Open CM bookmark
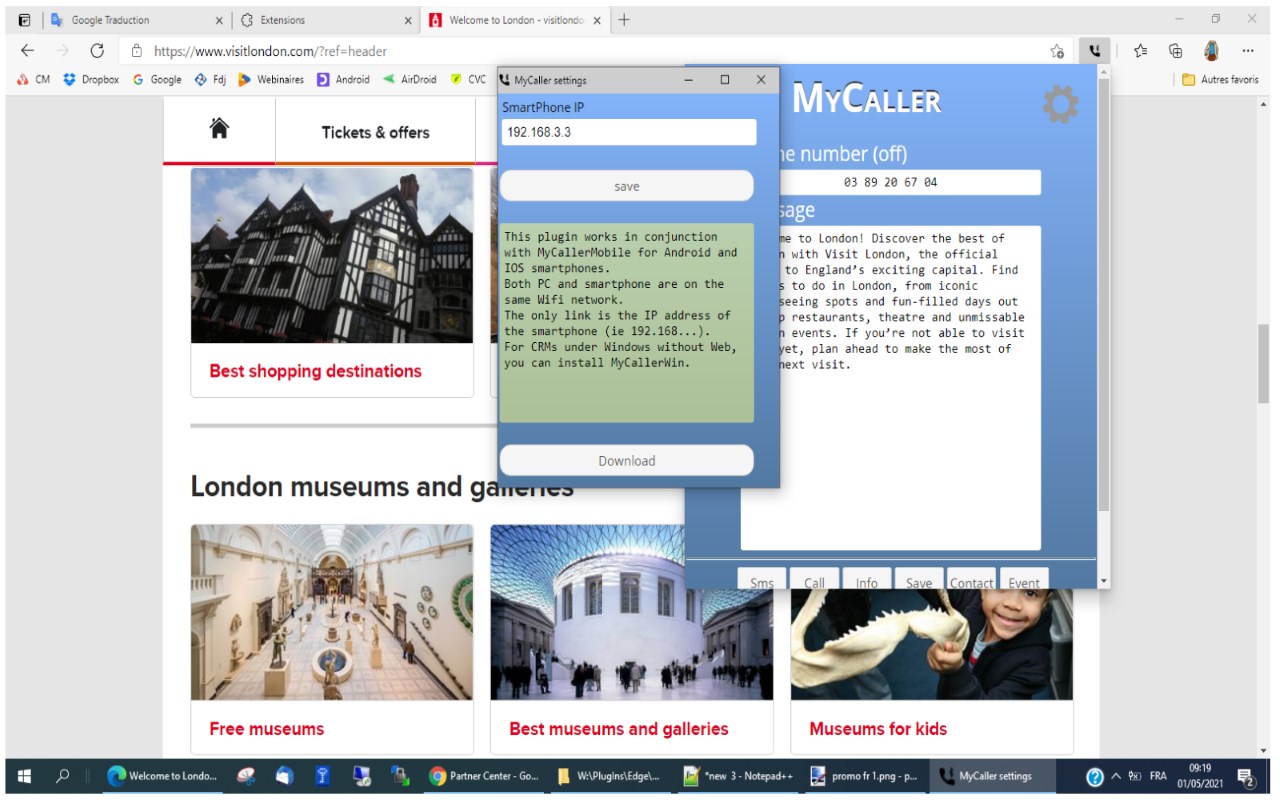The width and height of the screenshot is (1280, 800). (33, 80)
